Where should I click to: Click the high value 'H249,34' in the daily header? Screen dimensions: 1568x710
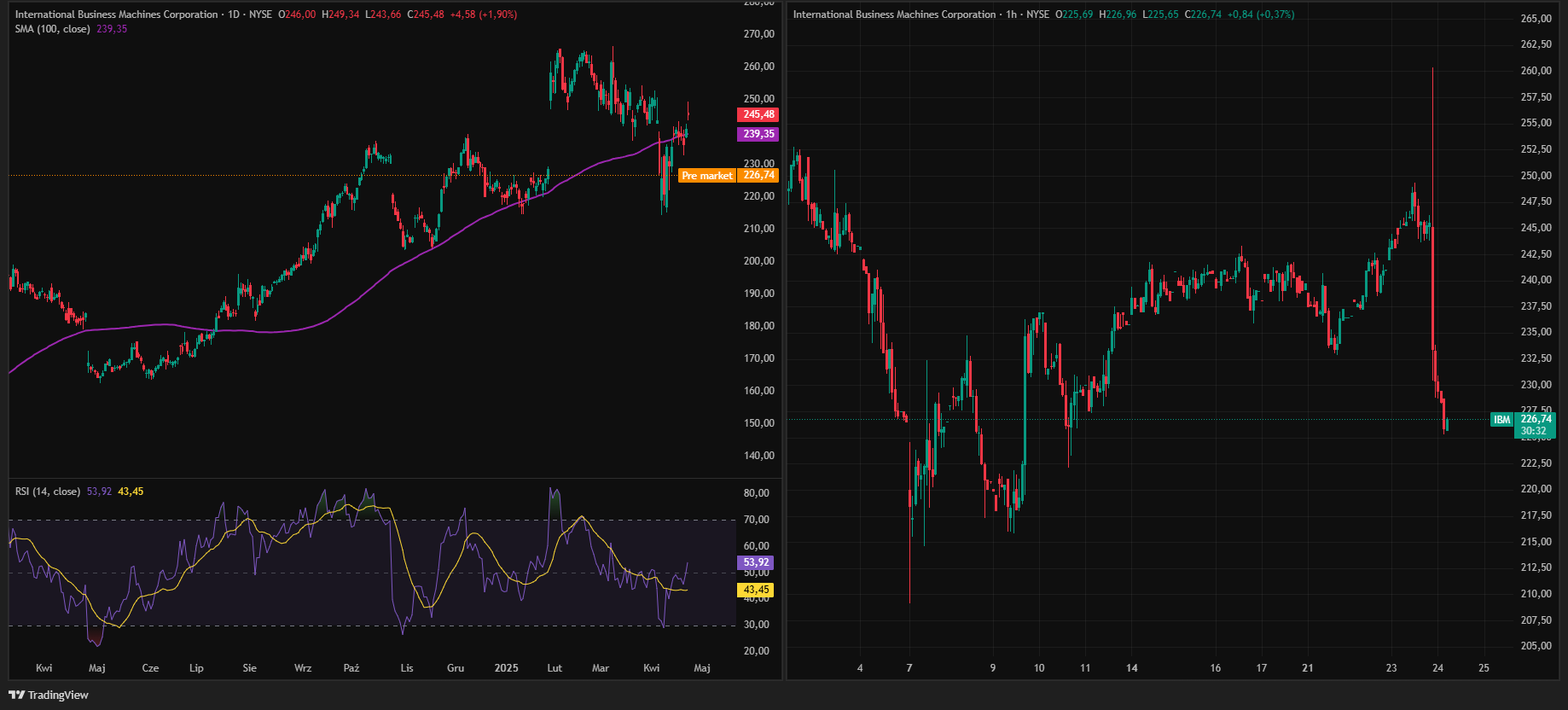[x=340, y=15]
